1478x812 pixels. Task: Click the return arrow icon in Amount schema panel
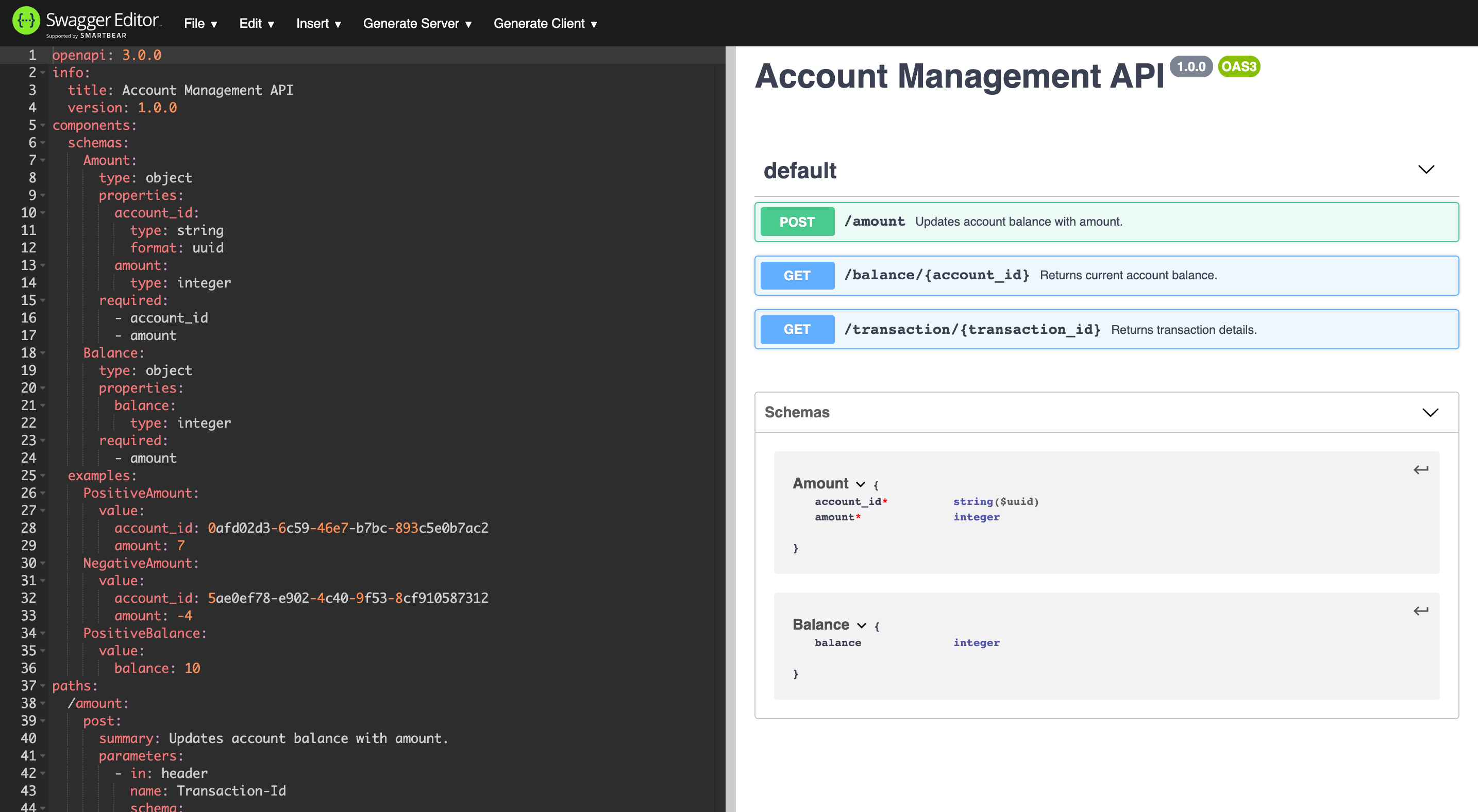tap(1421, 469)
